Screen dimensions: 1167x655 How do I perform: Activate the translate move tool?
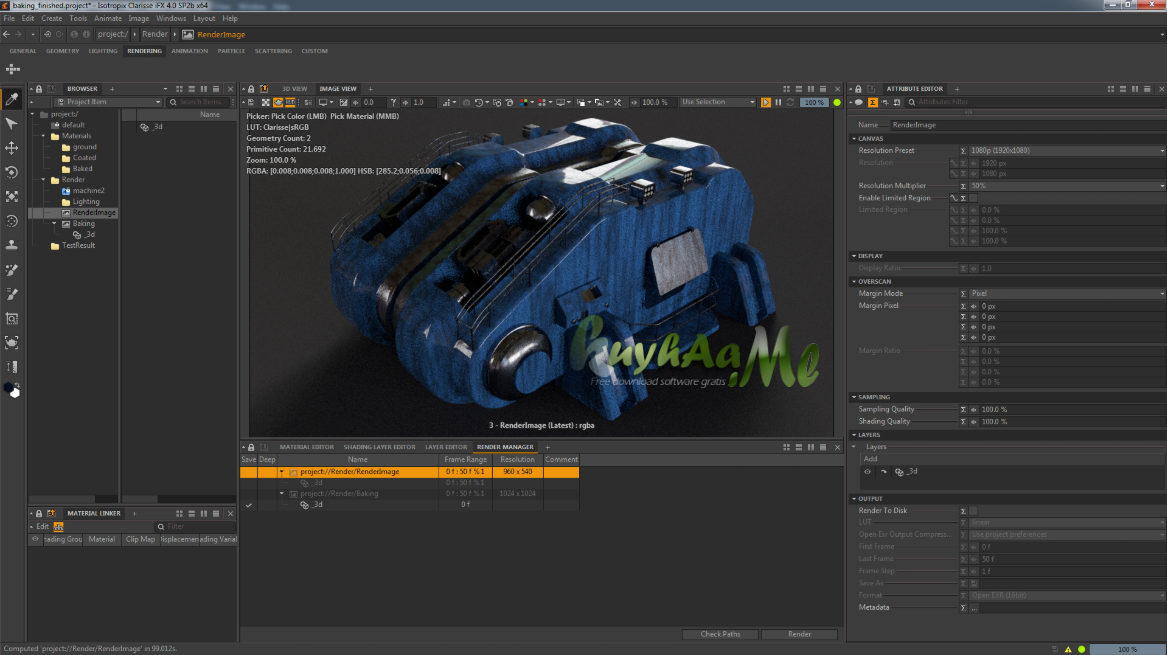(12, 147)
